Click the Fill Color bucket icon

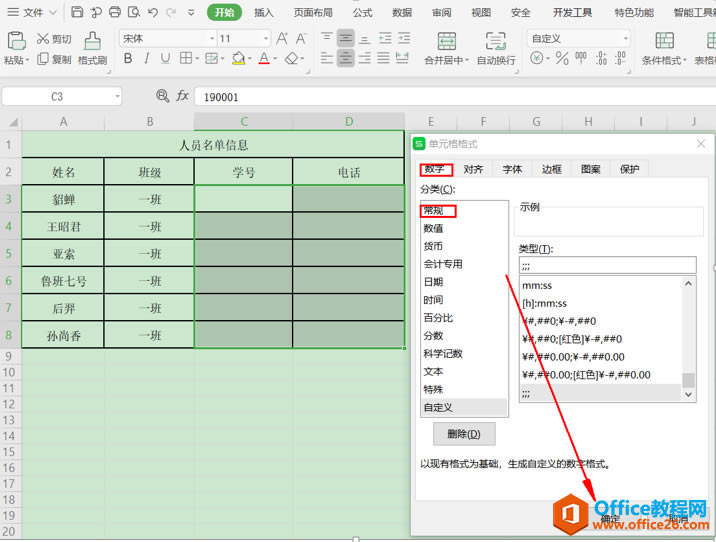pos(238,58)
